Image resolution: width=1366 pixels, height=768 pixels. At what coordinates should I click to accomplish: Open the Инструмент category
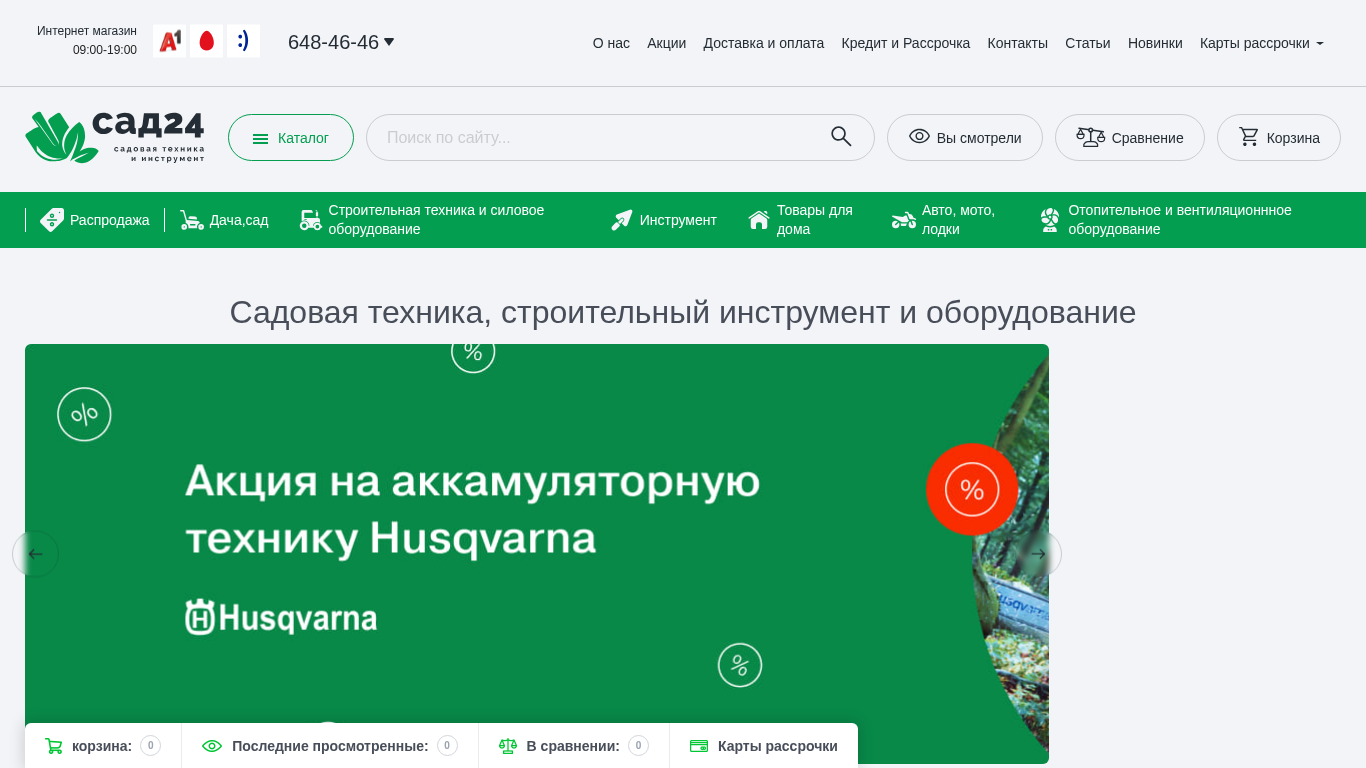tap(664, 220)
